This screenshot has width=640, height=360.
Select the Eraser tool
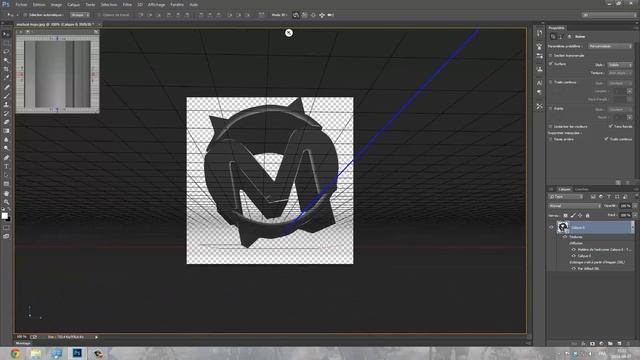[x=6, y=122]
